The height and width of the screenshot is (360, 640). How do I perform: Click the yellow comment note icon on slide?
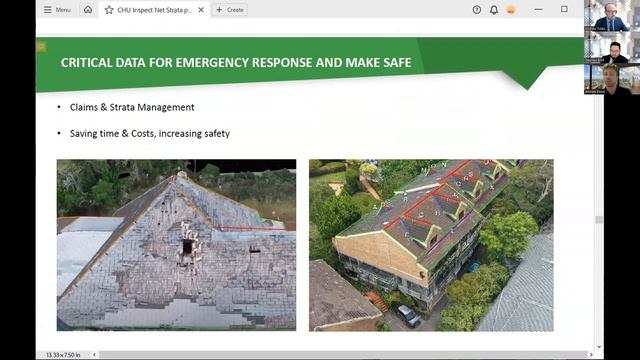(x=40, y=47)
